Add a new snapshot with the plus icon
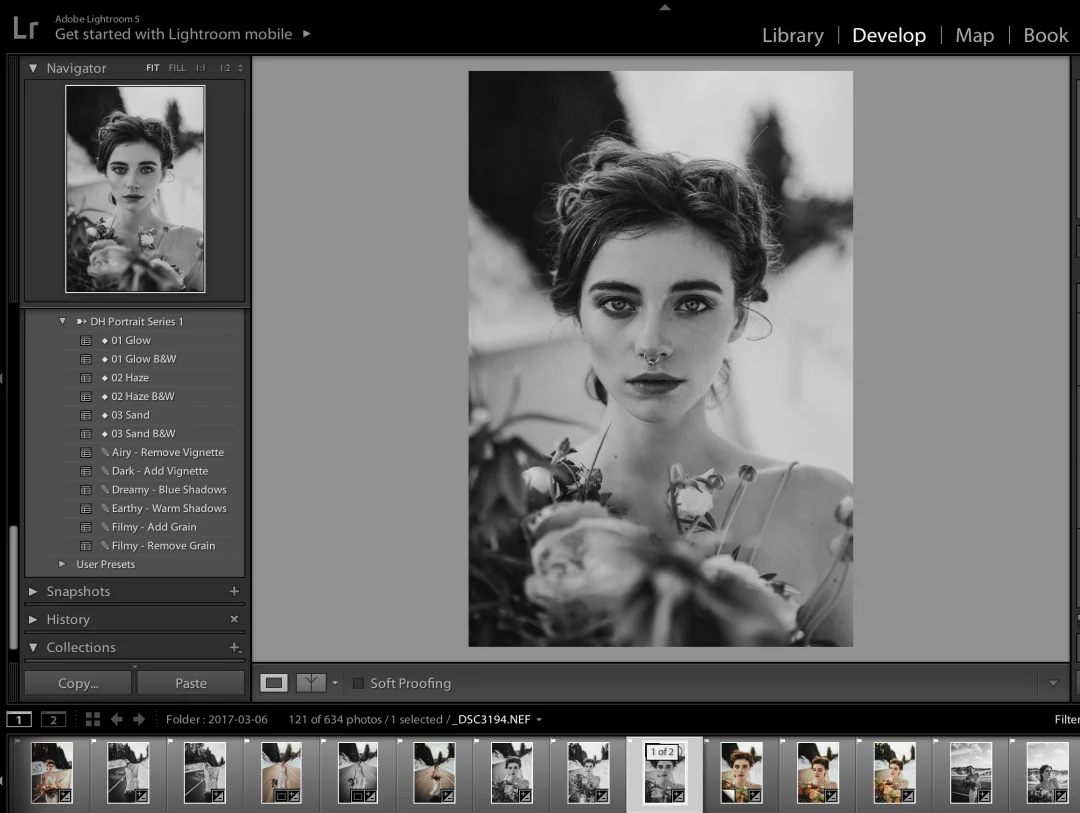 click(x=234, y=591)
